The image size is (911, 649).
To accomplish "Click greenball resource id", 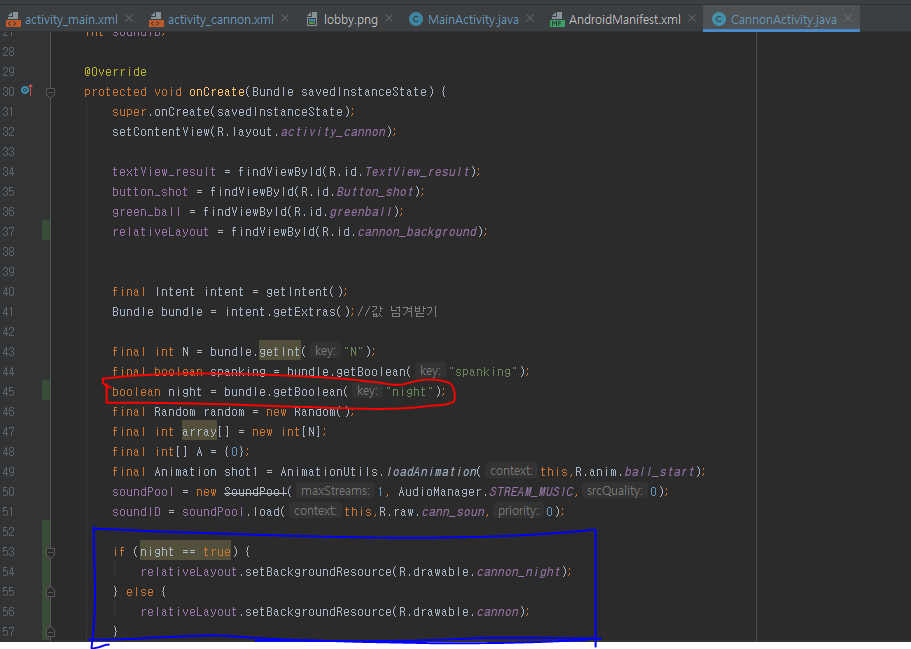I will coord(361,212).
